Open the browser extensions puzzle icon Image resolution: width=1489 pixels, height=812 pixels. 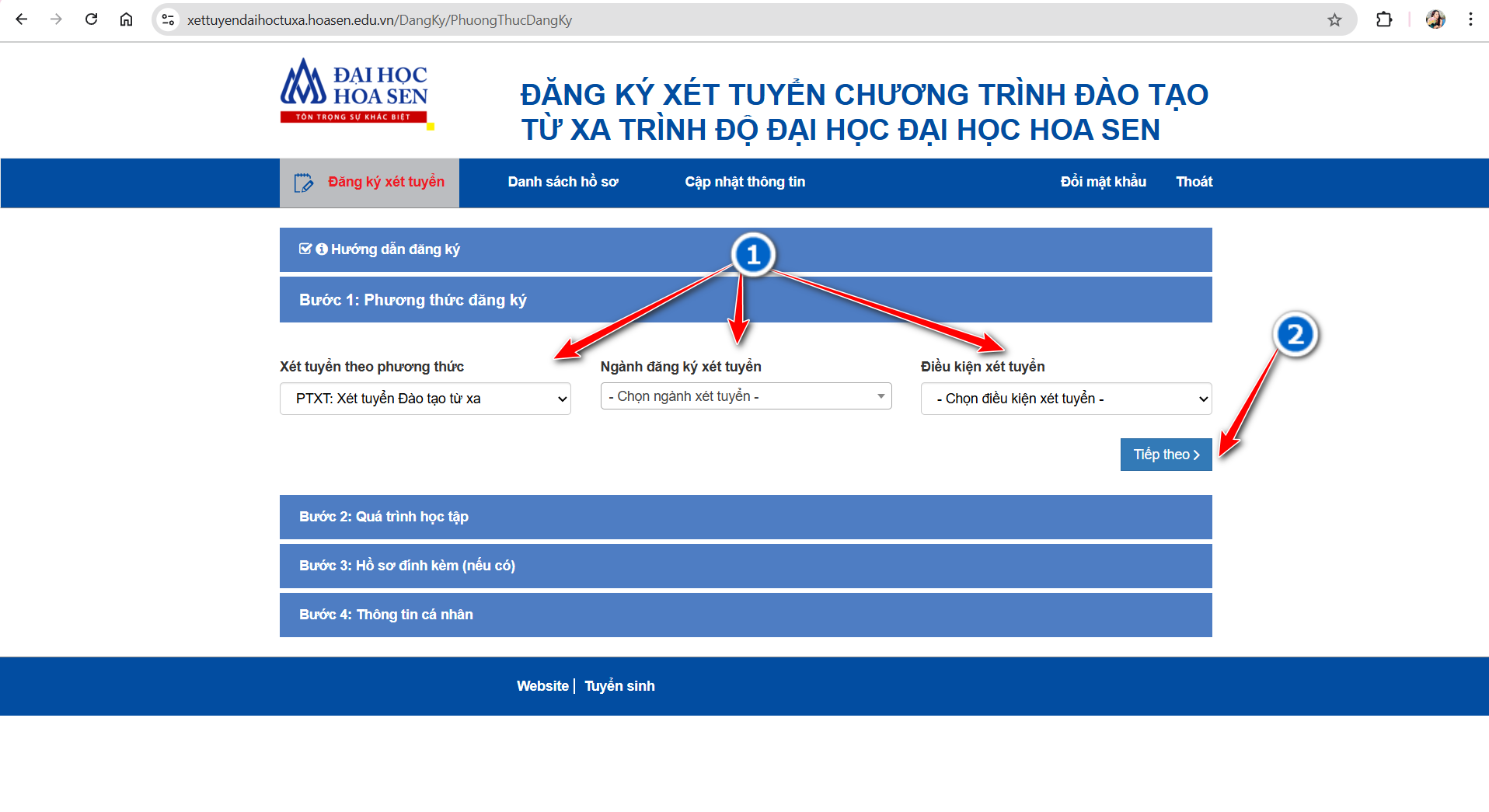(1383, 19)
